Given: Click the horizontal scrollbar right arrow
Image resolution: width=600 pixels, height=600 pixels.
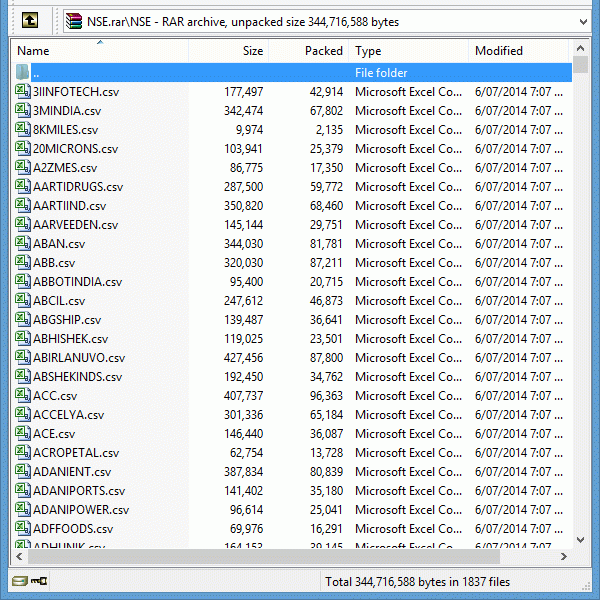Looking at the screenshot, I should 564,557.
